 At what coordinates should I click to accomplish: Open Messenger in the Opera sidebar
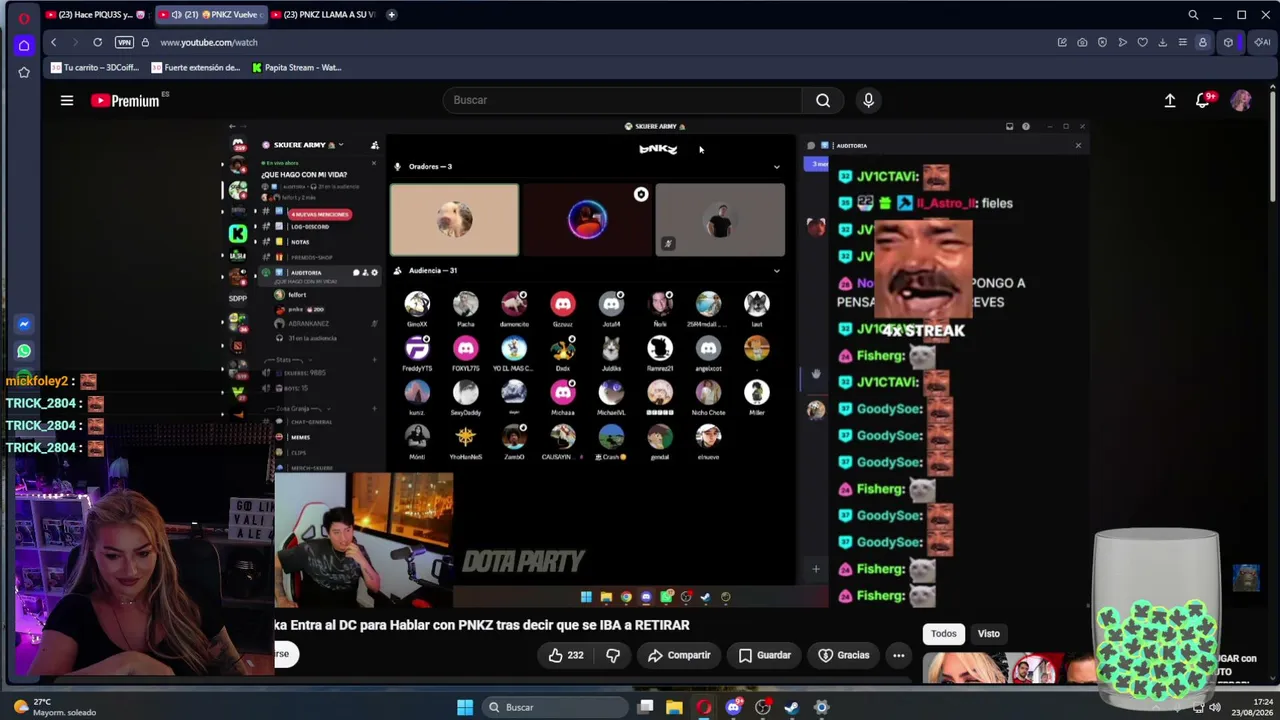[24, 324]
